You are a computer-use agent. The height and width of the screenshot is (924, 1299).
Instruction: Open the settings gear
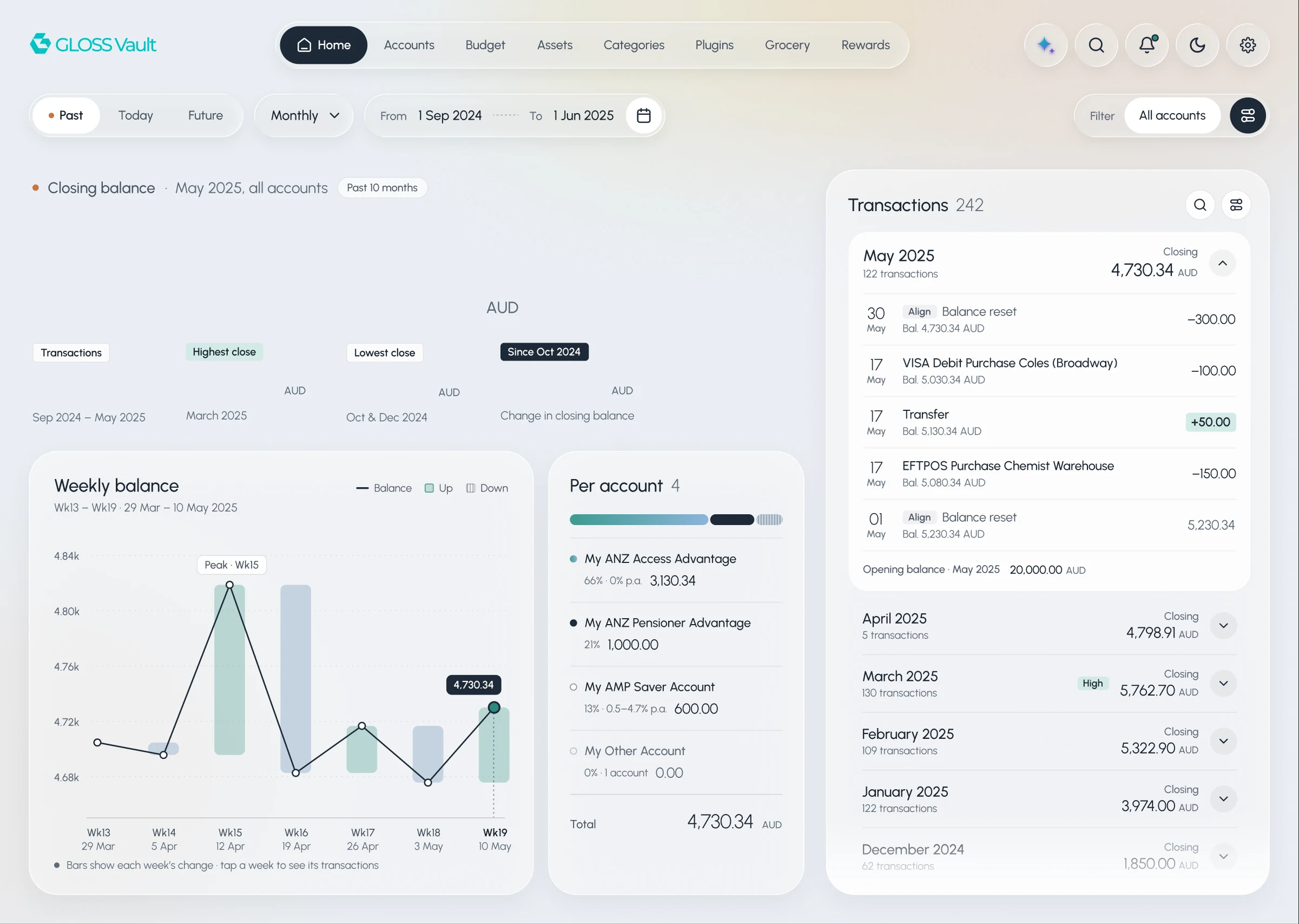(x=1248, y=45)
